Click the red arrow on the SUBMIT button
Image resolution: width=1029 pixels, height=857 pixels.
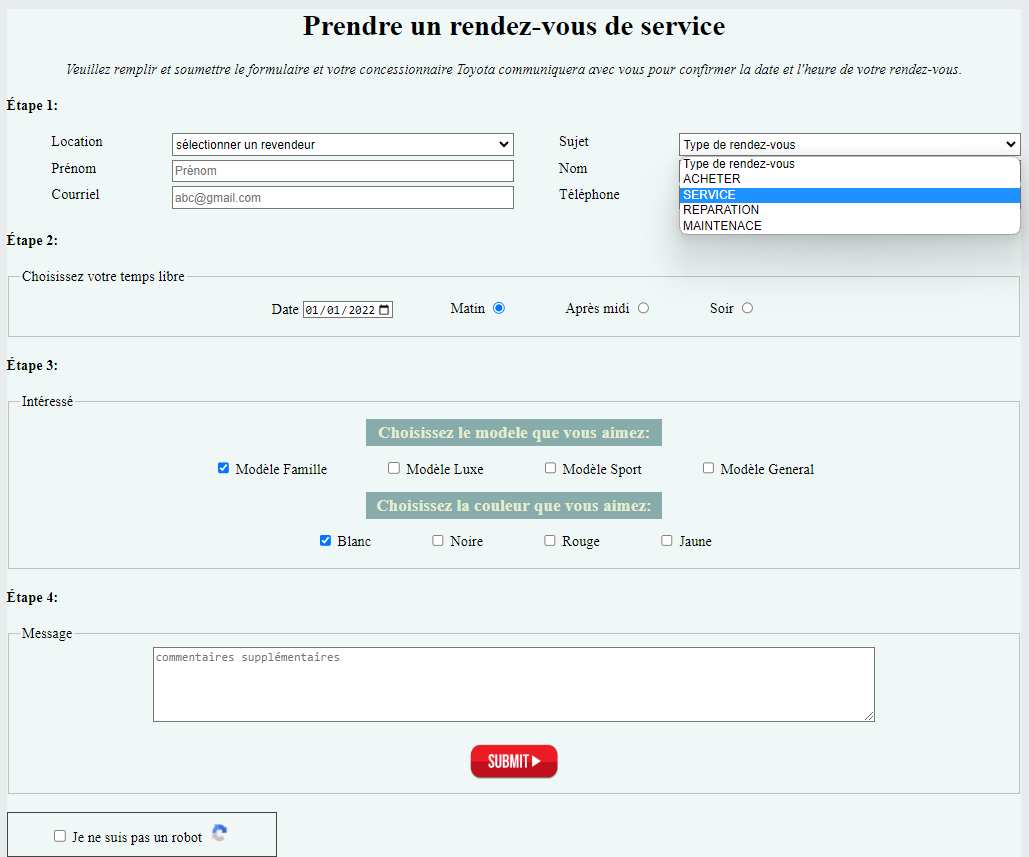pyautogui.click(x=538, y=761)
